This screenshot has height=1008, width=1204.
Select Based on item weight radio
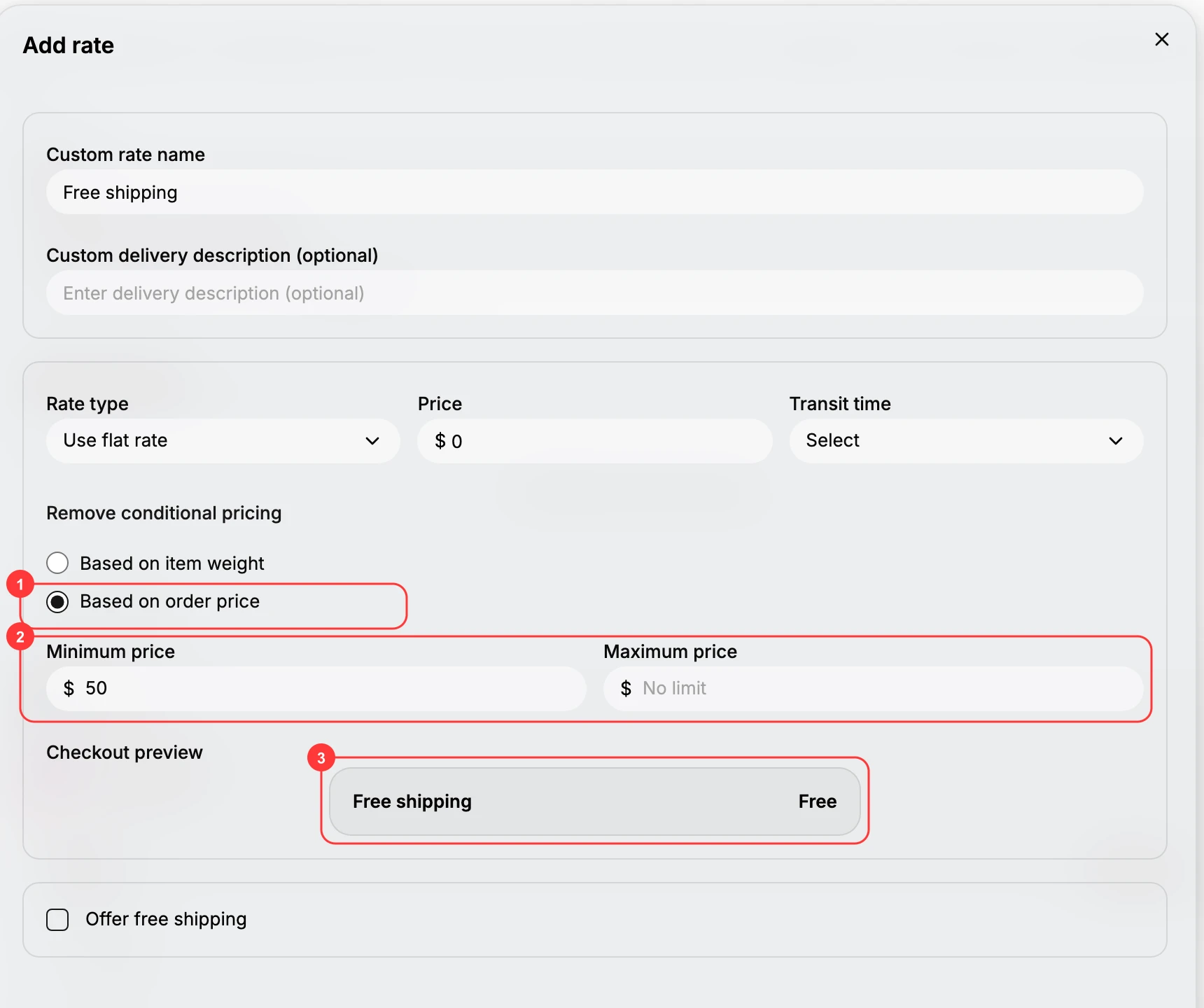click(57, 563)
